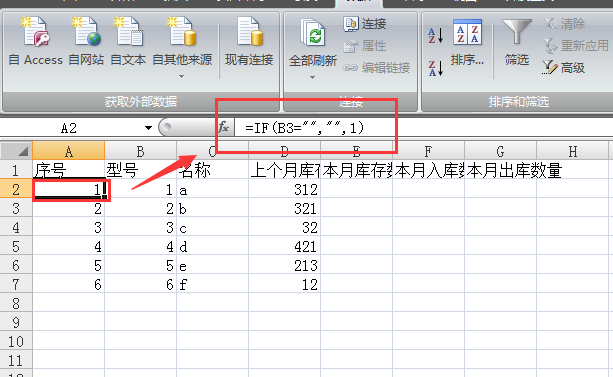Select row 8 header
This screenshot has width=613, height=377.
click(x=16, y=303)
